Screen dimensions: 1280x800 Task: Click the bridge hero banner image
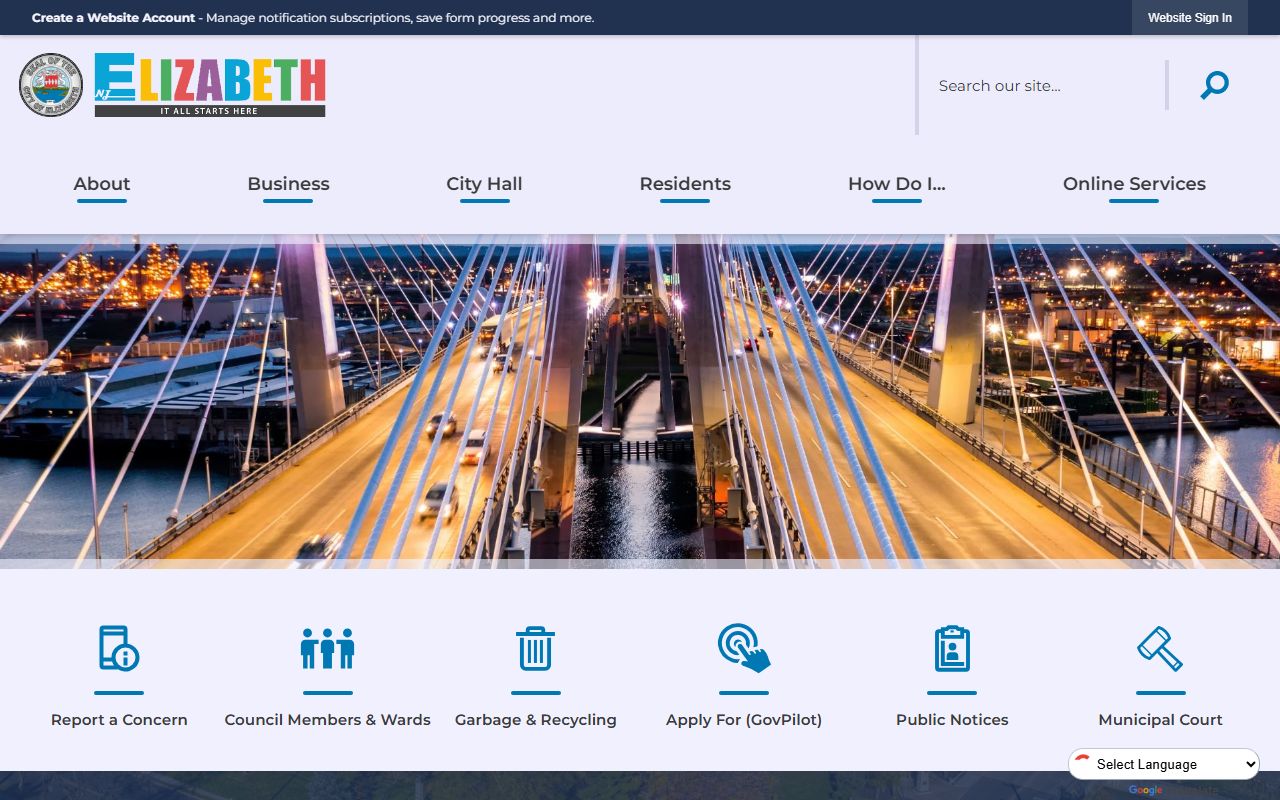pos(640,401)
